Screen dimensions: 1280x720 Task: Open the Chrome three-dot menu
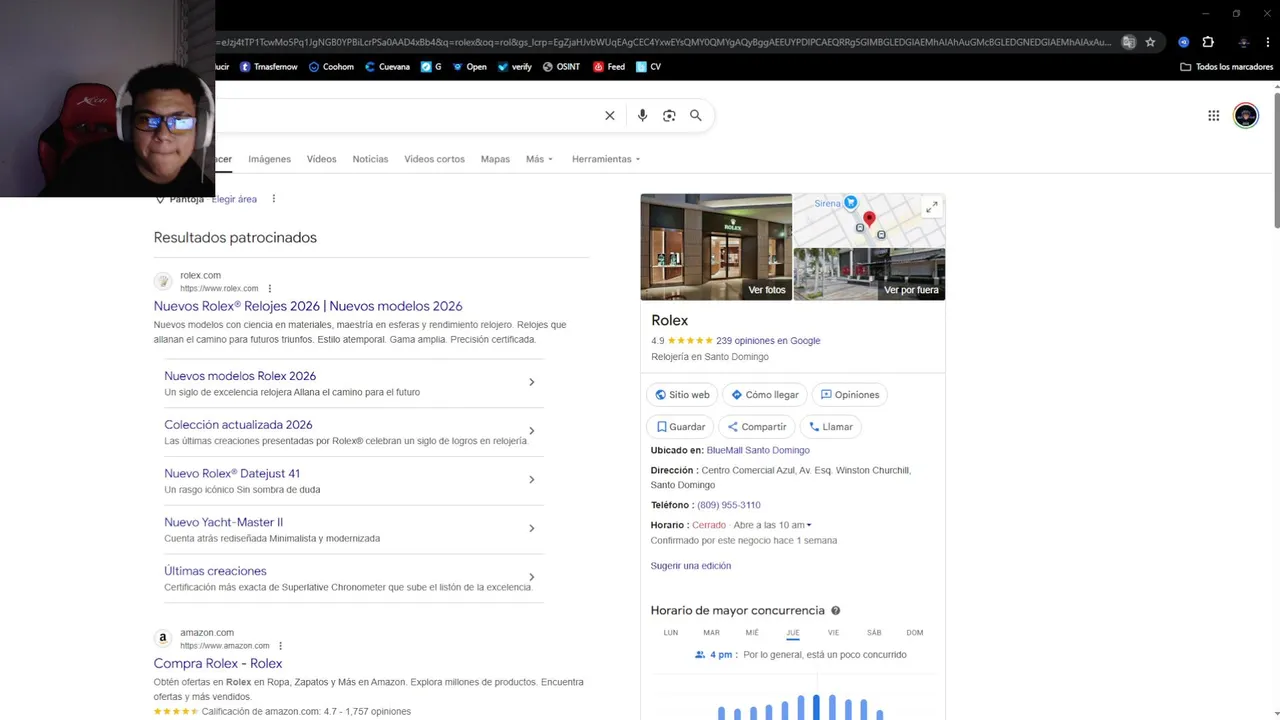(1268, 42)
